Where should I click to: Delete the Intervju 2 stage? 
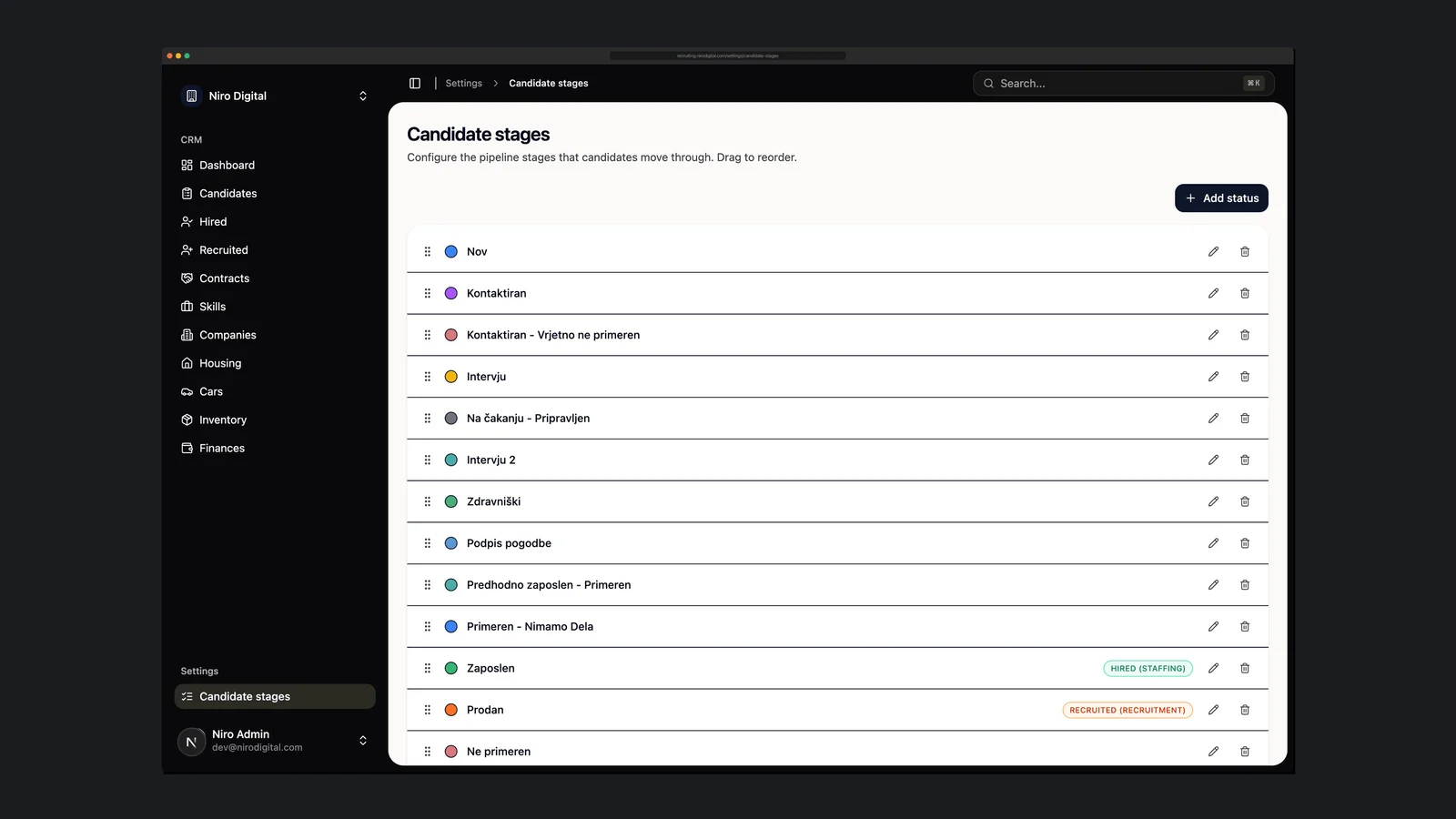click(x=1245, y=460)
